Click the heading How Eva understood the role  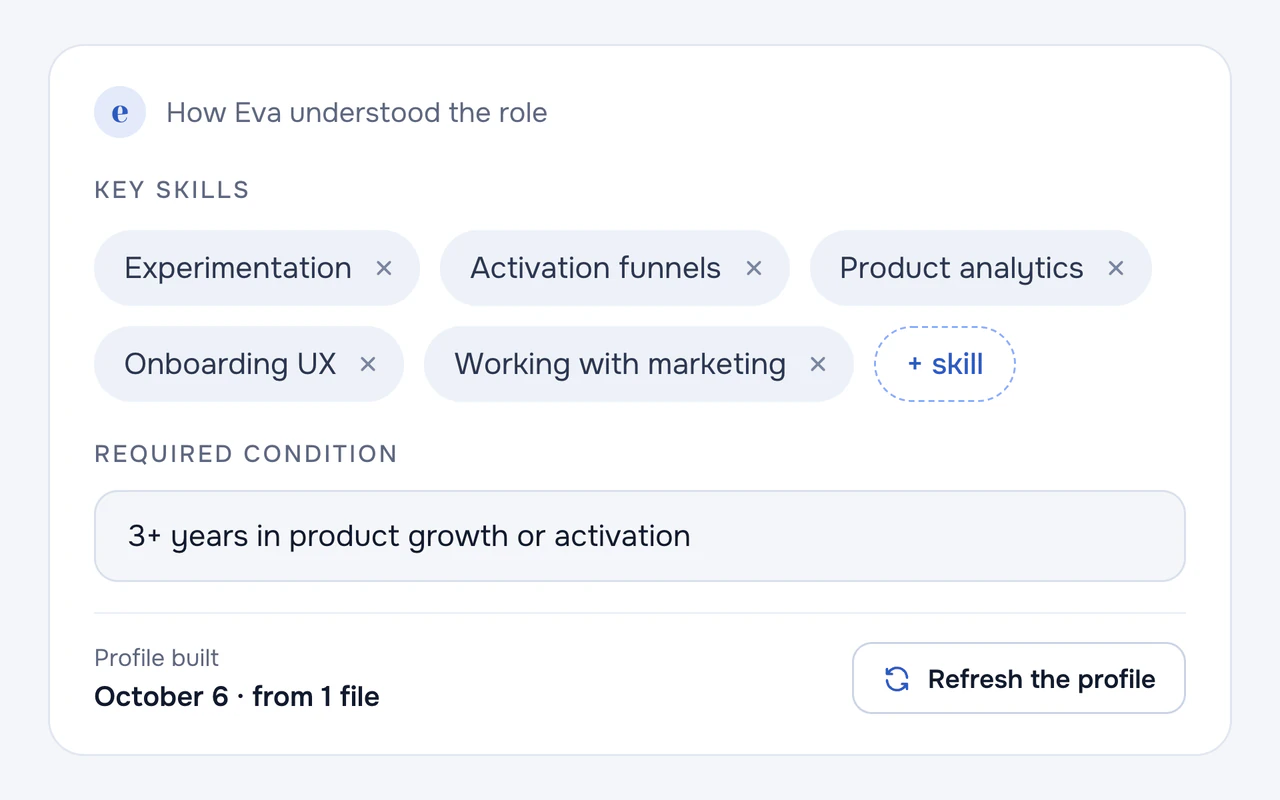coord(357,112)
